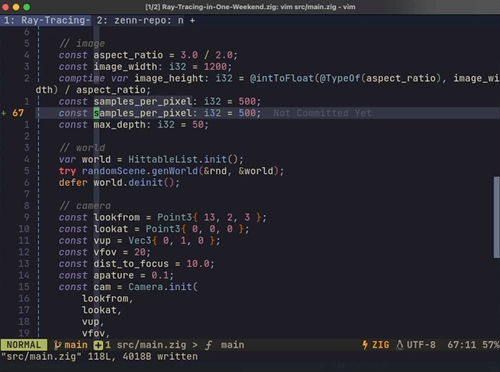The image size is (500, 372).
Task: Click the green plus changes icon in statusline
Action: pyautogui.click(x=98, y=345)
